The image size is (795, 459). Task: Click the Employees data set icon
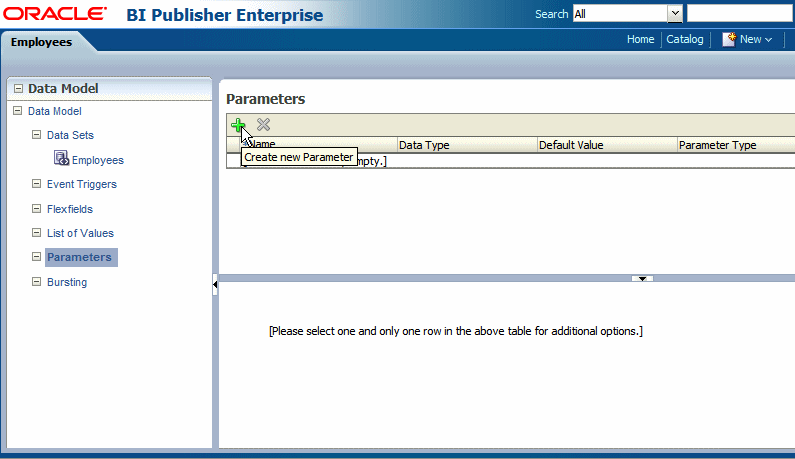tap(61, 158)
